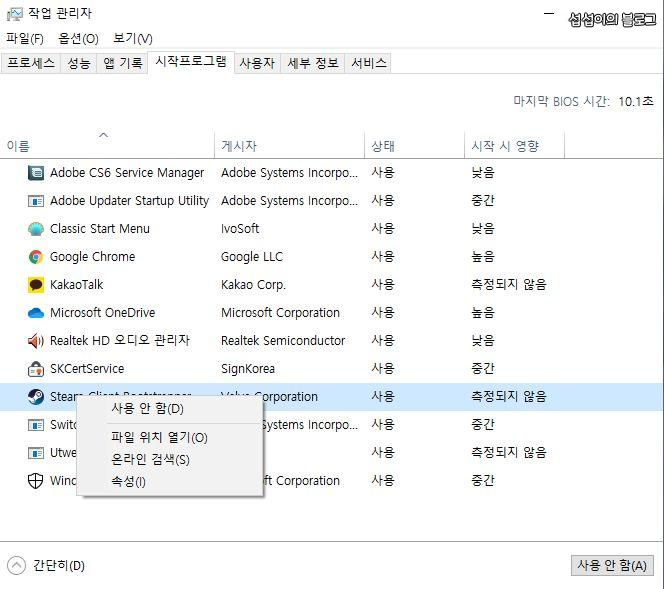Switch to the 성능 tab
Viewport: 664px width, 589px height.
point(79,63)
